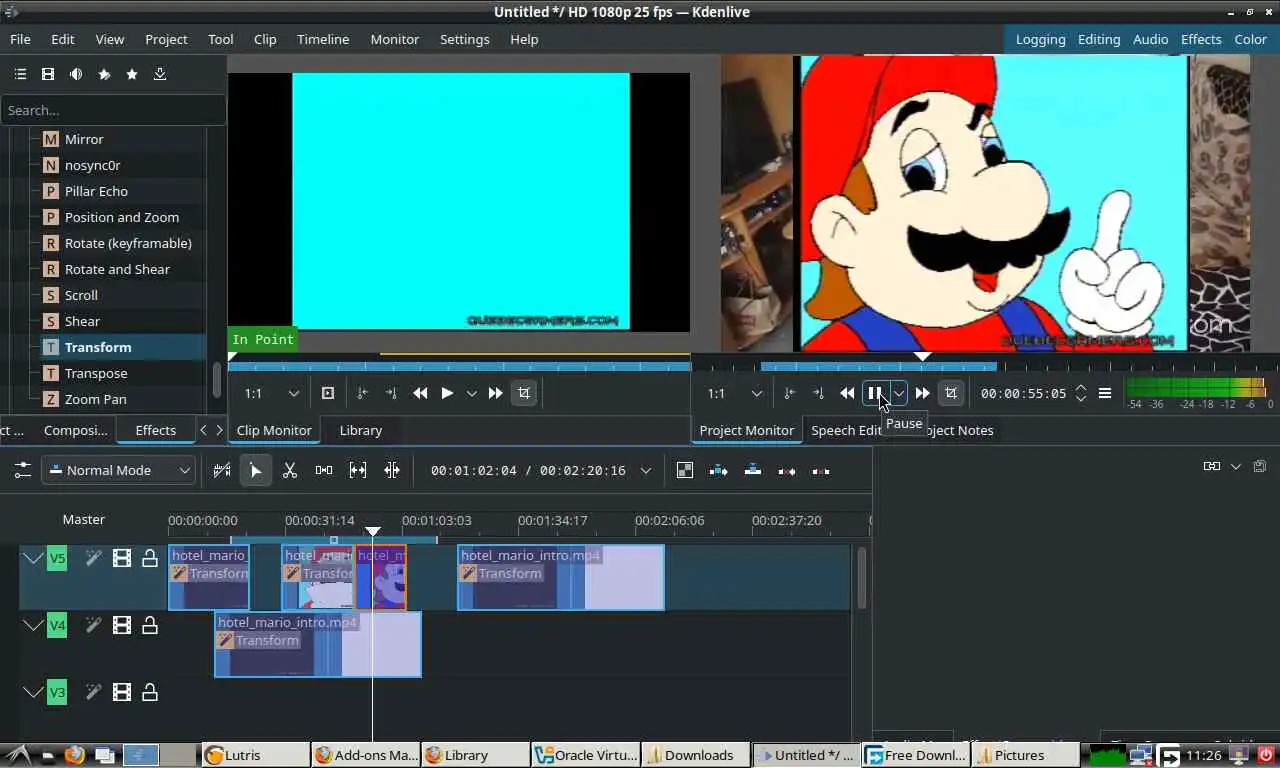Click the download new effects icon

(160, 74)
